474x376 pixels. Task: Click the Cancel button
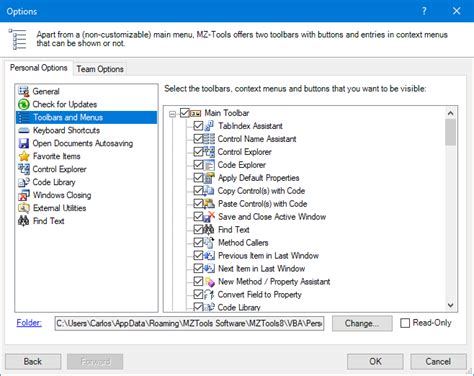click(x=438, y=362)
